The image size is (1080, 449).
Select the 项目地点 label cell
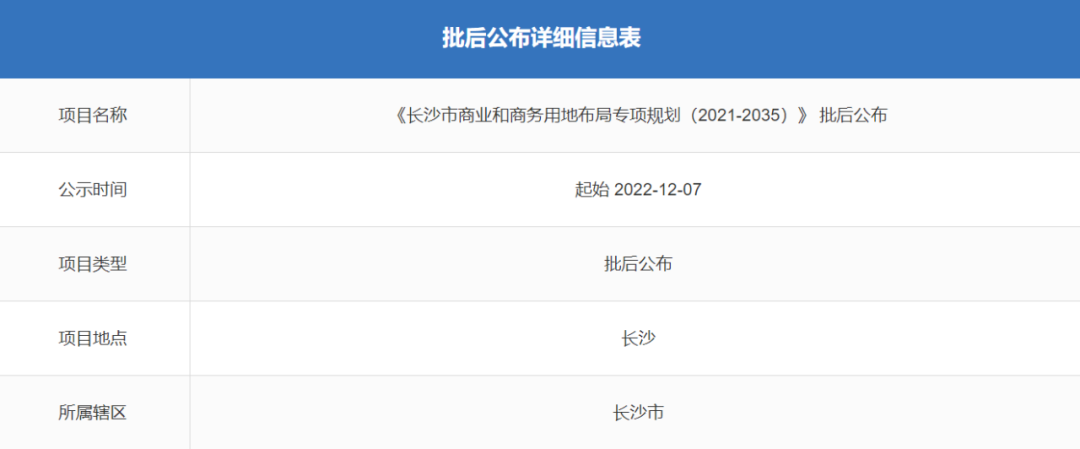(x=95, y=339)
